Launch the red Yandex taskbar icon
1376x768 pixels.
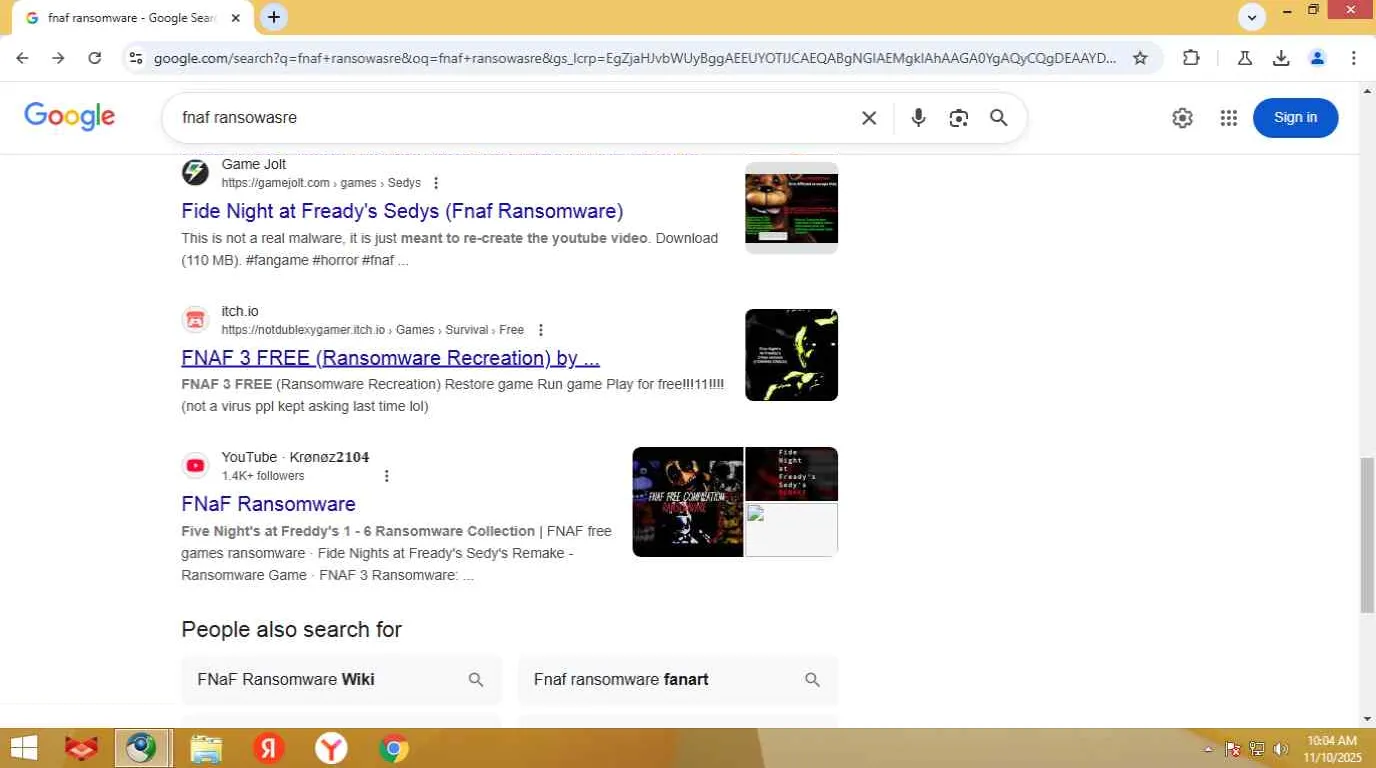click(268, 748)
